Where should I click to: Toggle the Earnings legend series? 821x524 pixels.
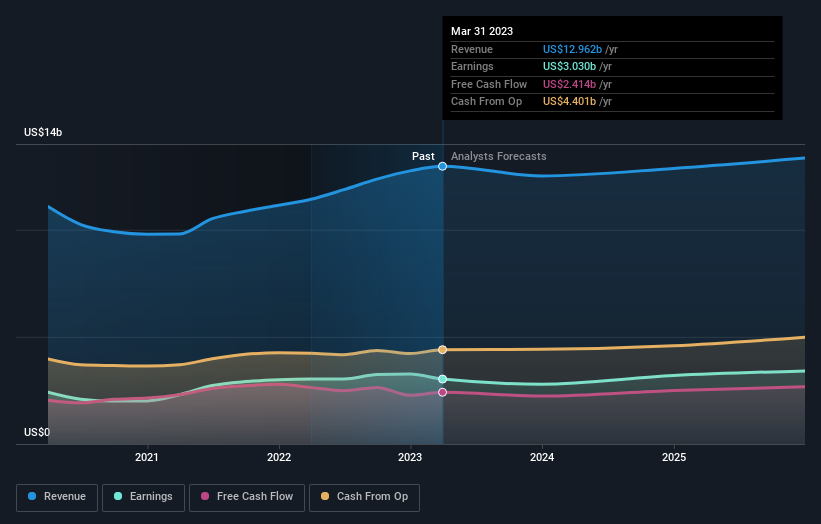143,497
